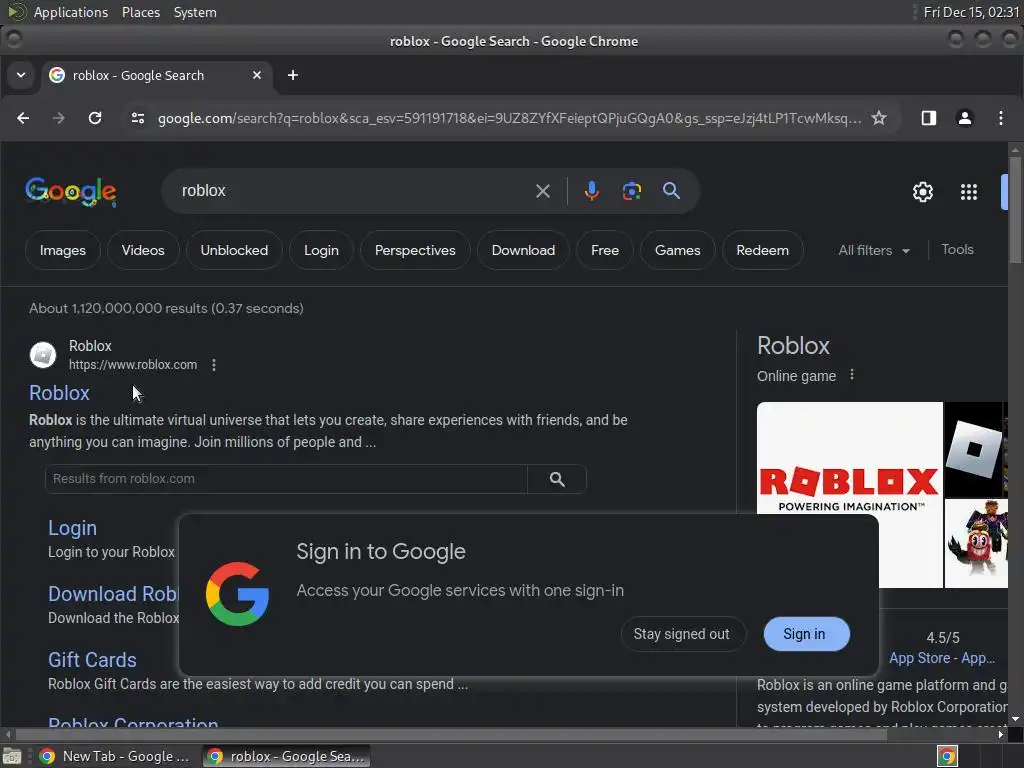Screen dimensions: 1024x768
Task: Switch to roblox Google Search taskbar window
Action: point(287,756)
